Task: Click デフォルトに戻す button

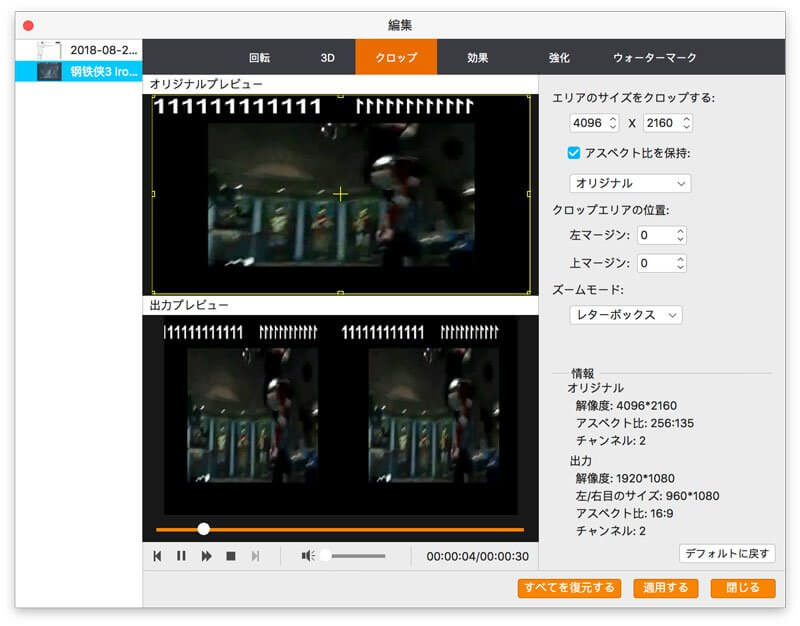Action: click(x=727, y=554)
